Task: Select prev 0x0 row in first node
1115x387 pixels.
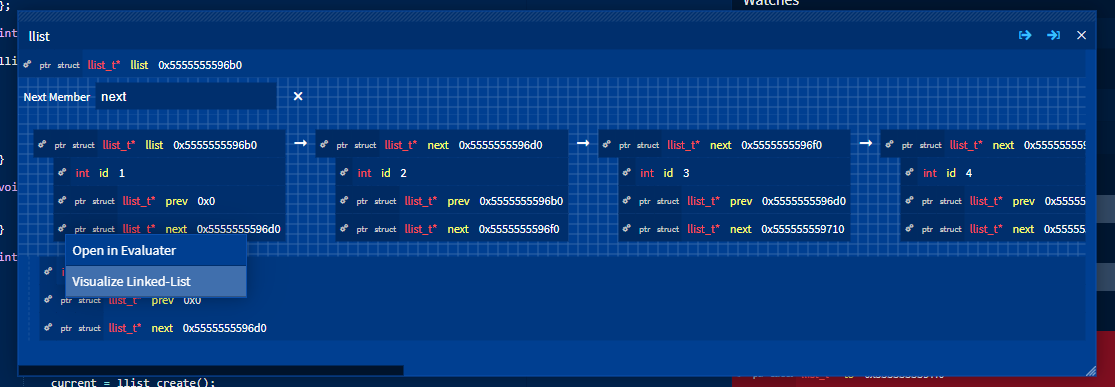Action: 170,201
